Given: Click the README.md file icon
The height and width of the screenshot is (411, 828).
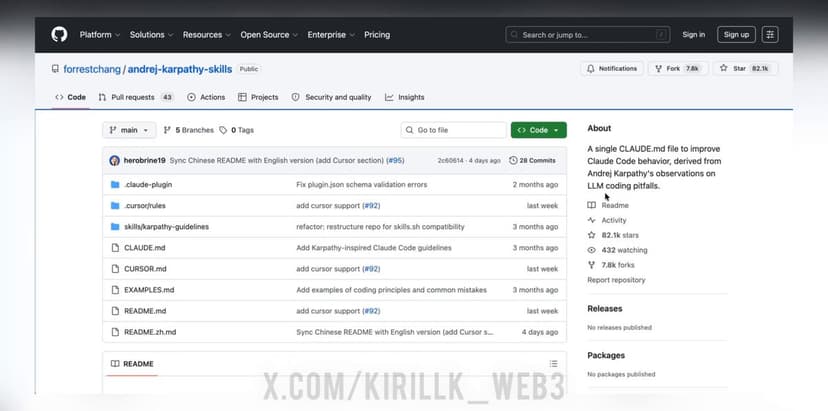Looking at the screenshot, I should pyautogui.click(x=115, y=311).
